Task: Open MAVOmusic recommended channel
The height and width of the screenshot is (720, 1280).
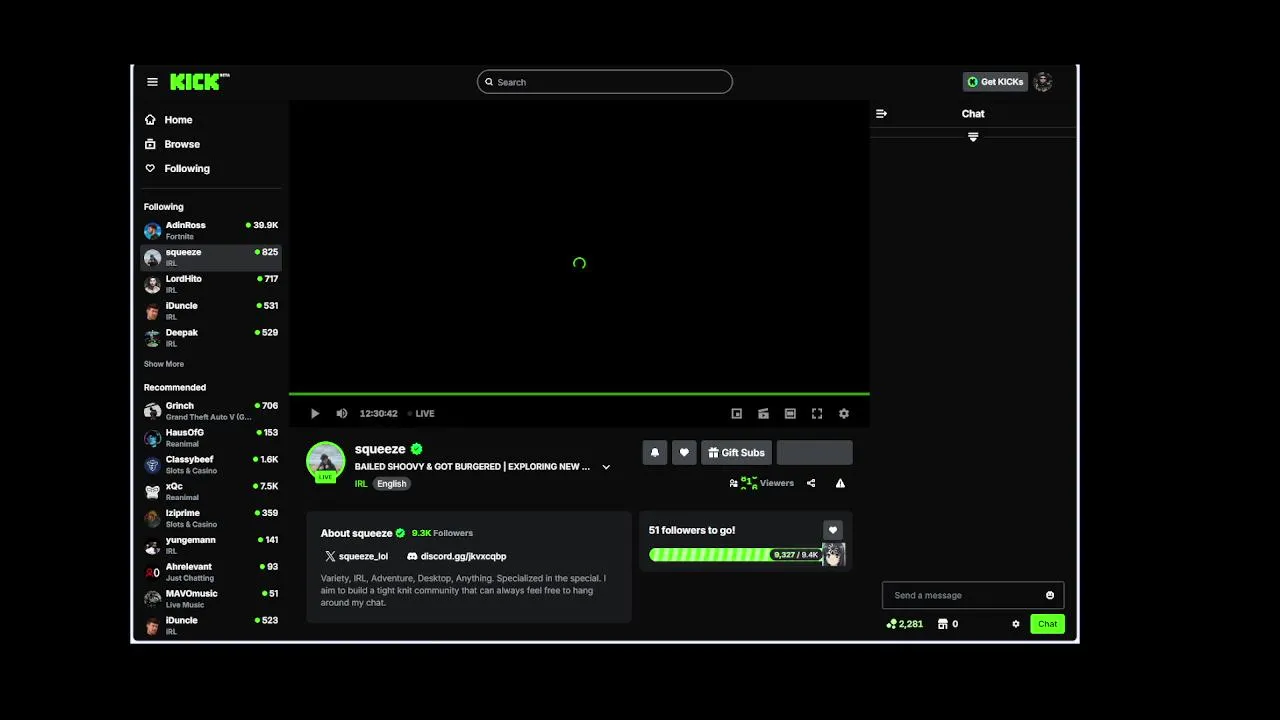Action: [211, 598]
